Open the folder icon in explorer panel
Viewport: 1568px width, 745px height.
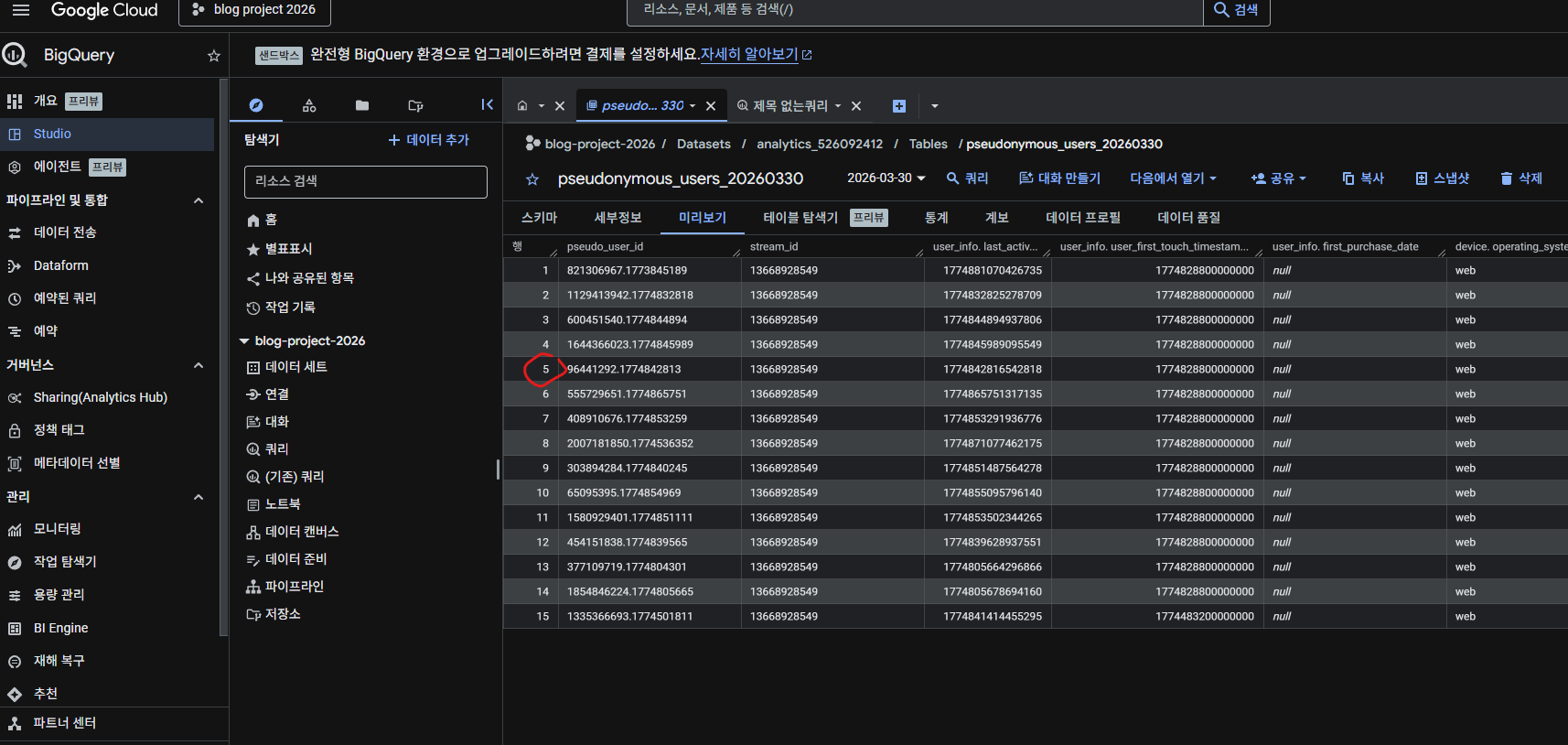click(x=362, y=105)
